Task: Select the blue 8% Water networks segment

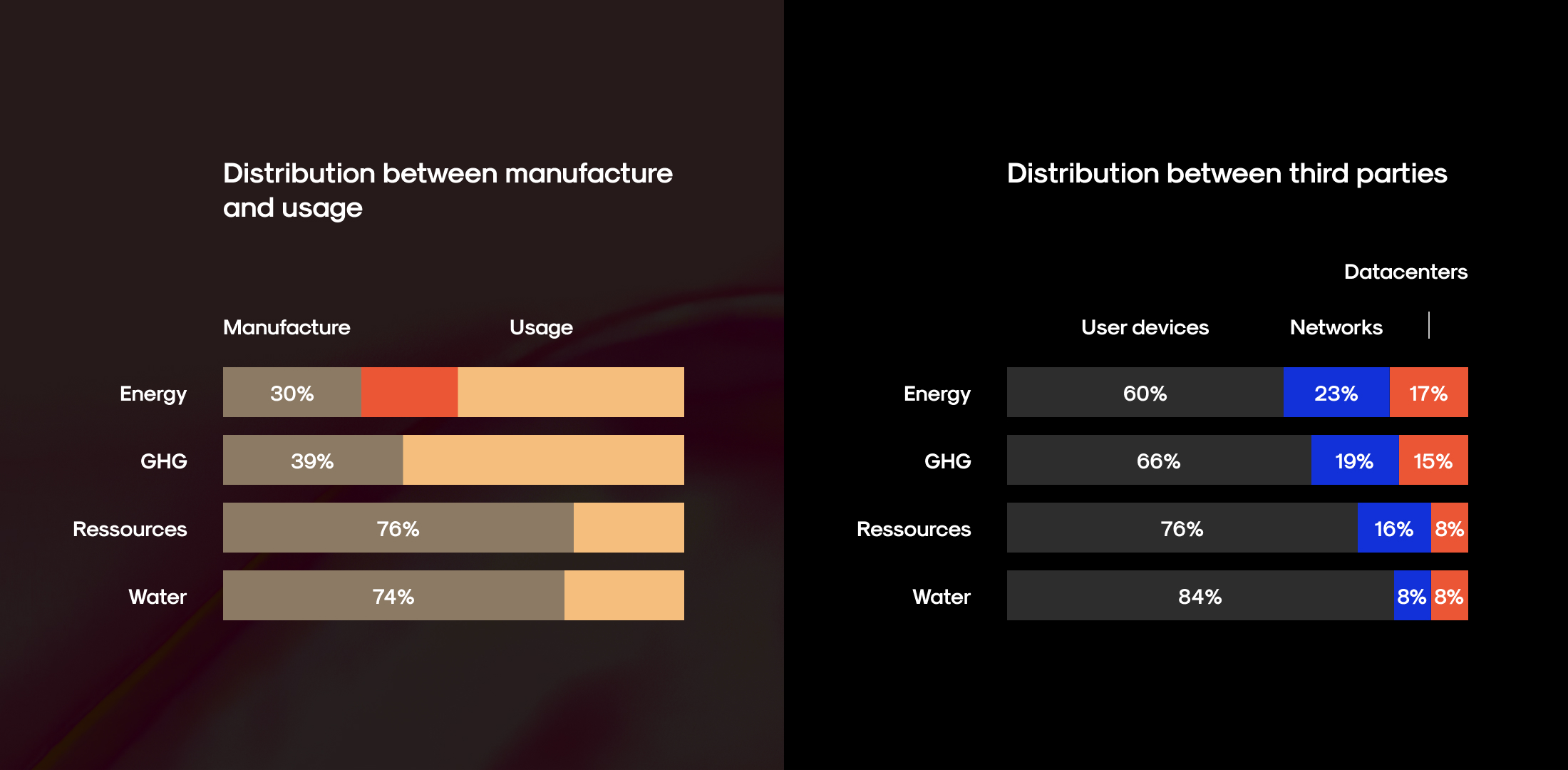Action: [x=1413, y=595]
